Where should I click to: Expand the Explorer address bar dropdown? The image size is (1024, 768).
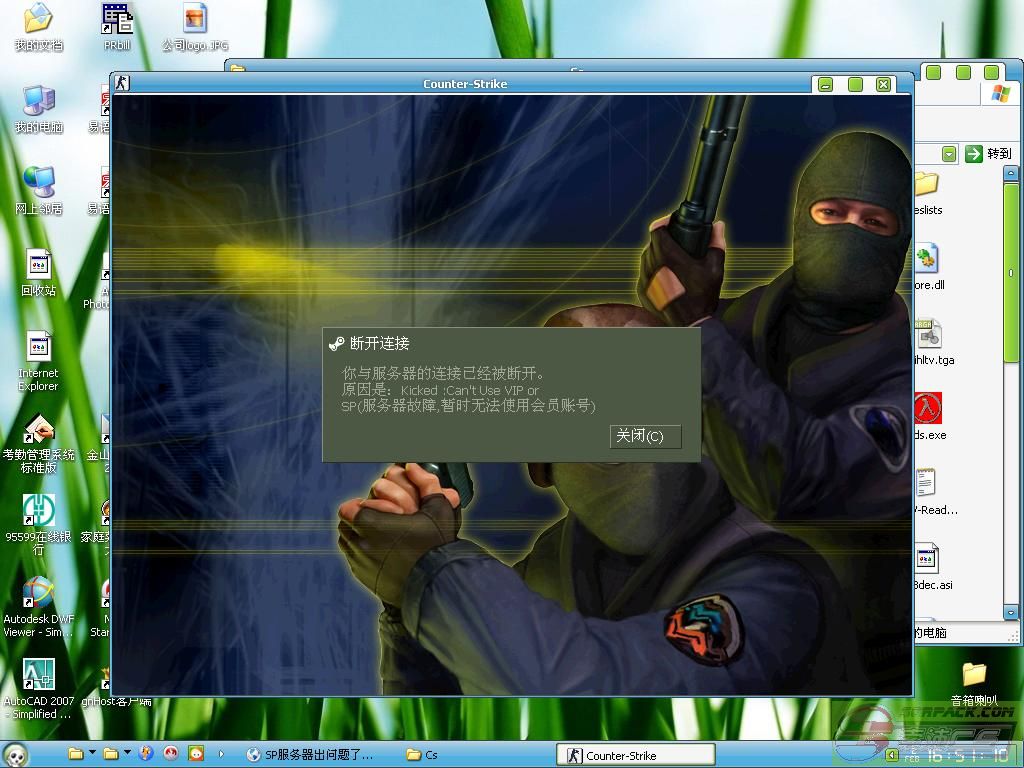coord(948,154)
